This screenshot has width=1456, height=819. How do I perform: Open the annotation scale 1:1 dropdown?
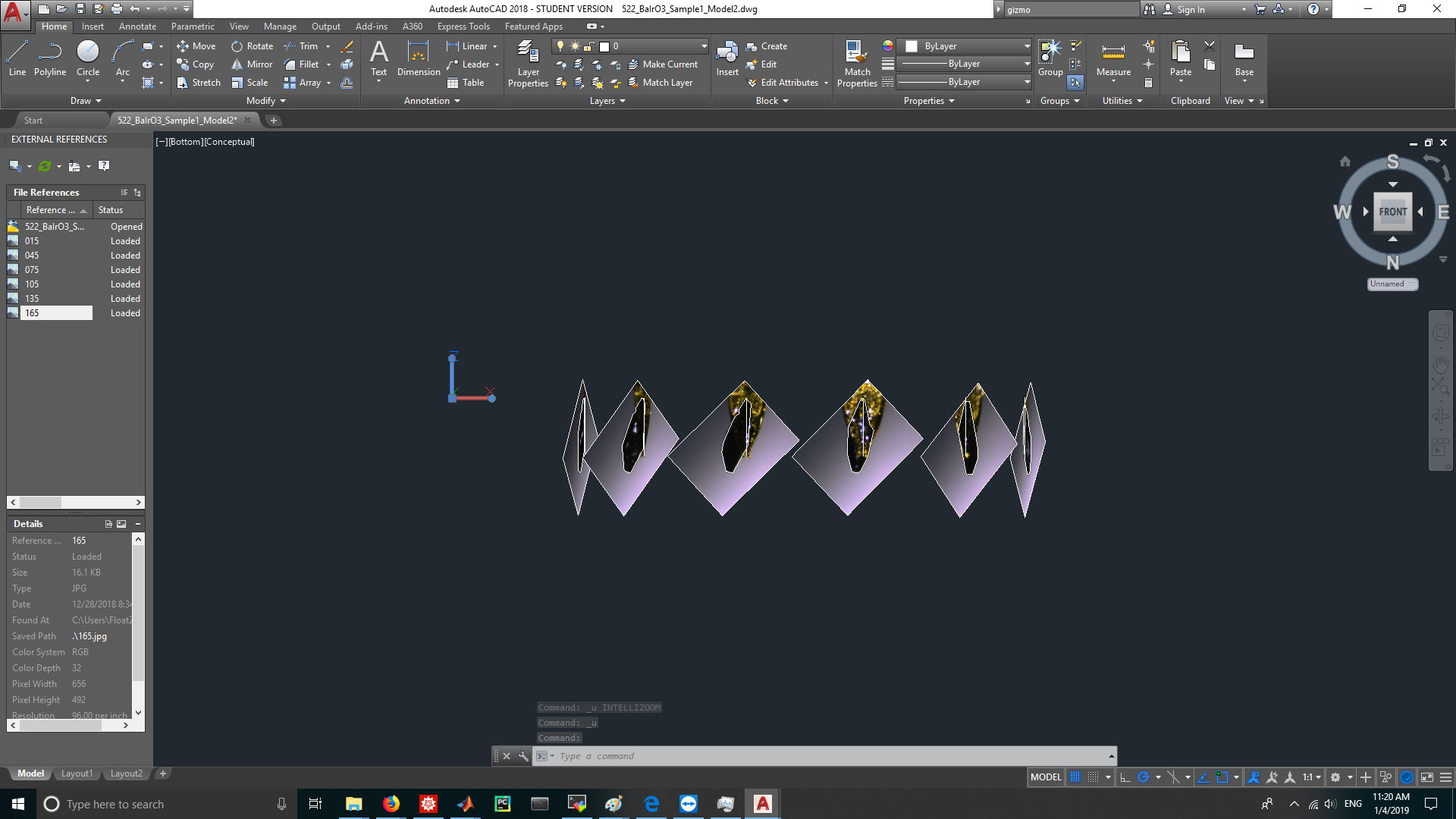click(x=1312, y=777)
